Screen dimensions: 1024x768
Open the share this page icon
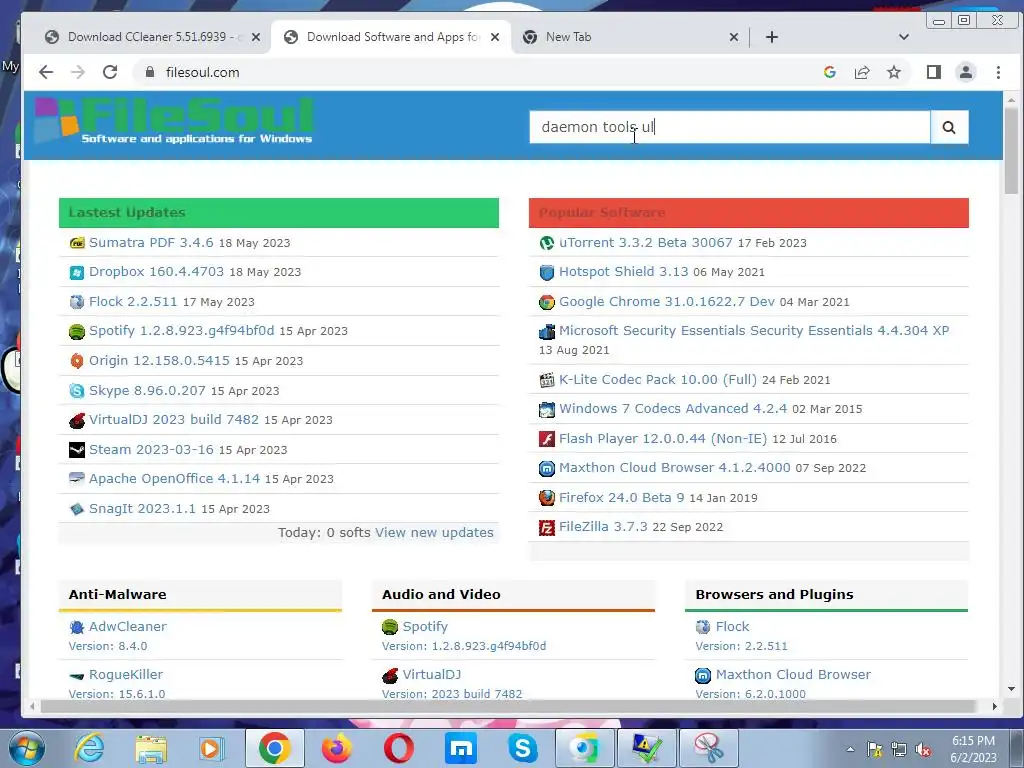pos(862,72)
